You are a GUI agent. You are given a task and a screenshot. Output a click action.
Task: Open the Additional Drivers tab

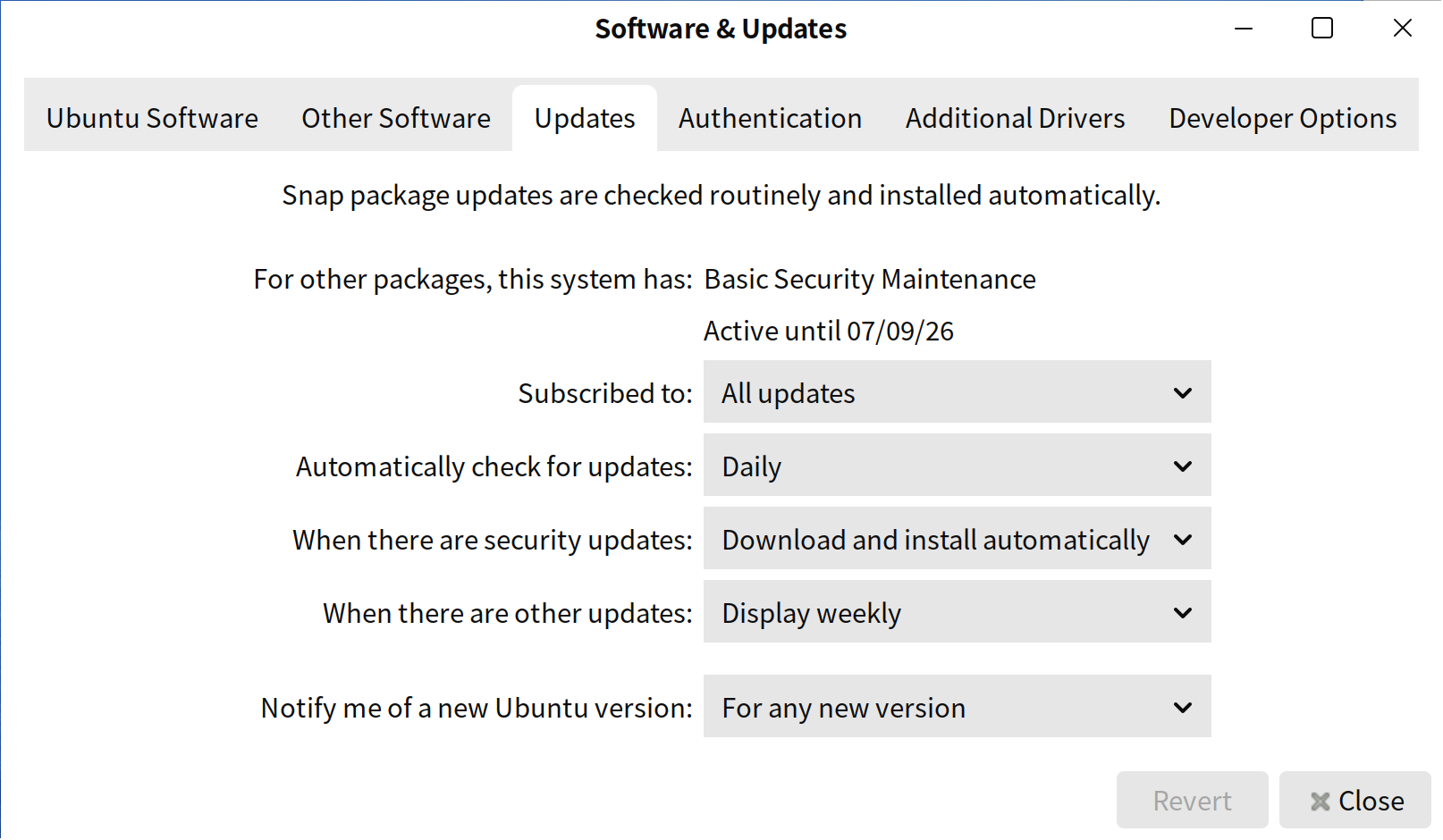point(1015,118)
